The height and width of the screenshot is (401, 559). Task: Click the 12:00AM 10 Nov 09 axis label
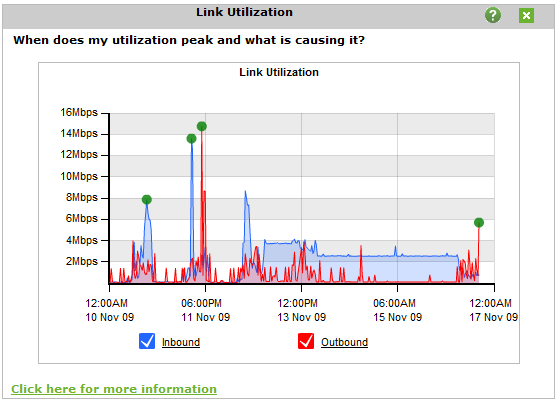coord(109,310)
